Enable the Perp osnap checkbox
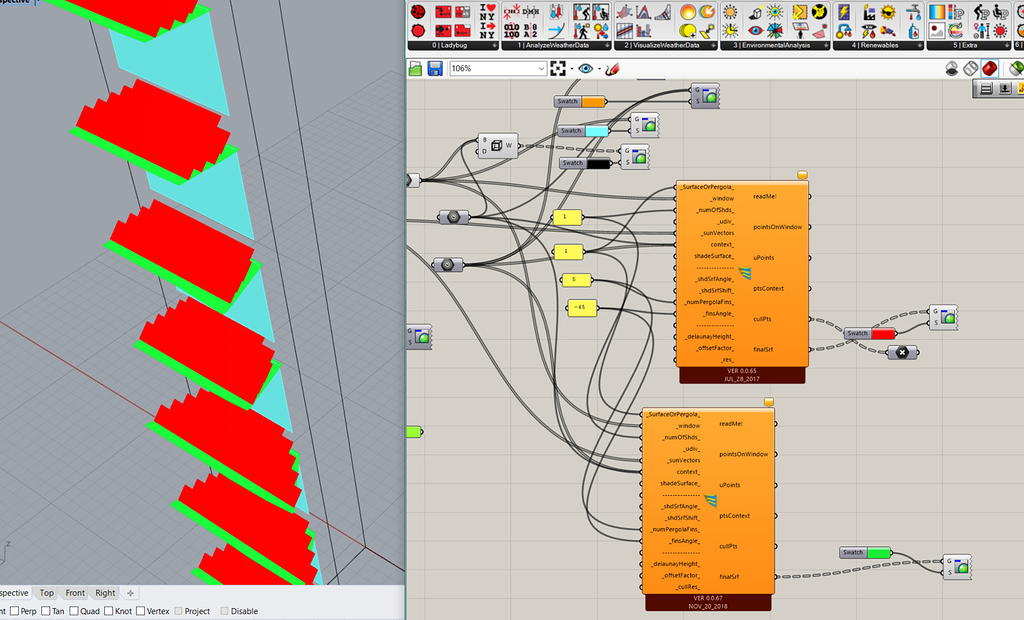The height and width of the screenshot is (620, 1024). click(15, 611)
